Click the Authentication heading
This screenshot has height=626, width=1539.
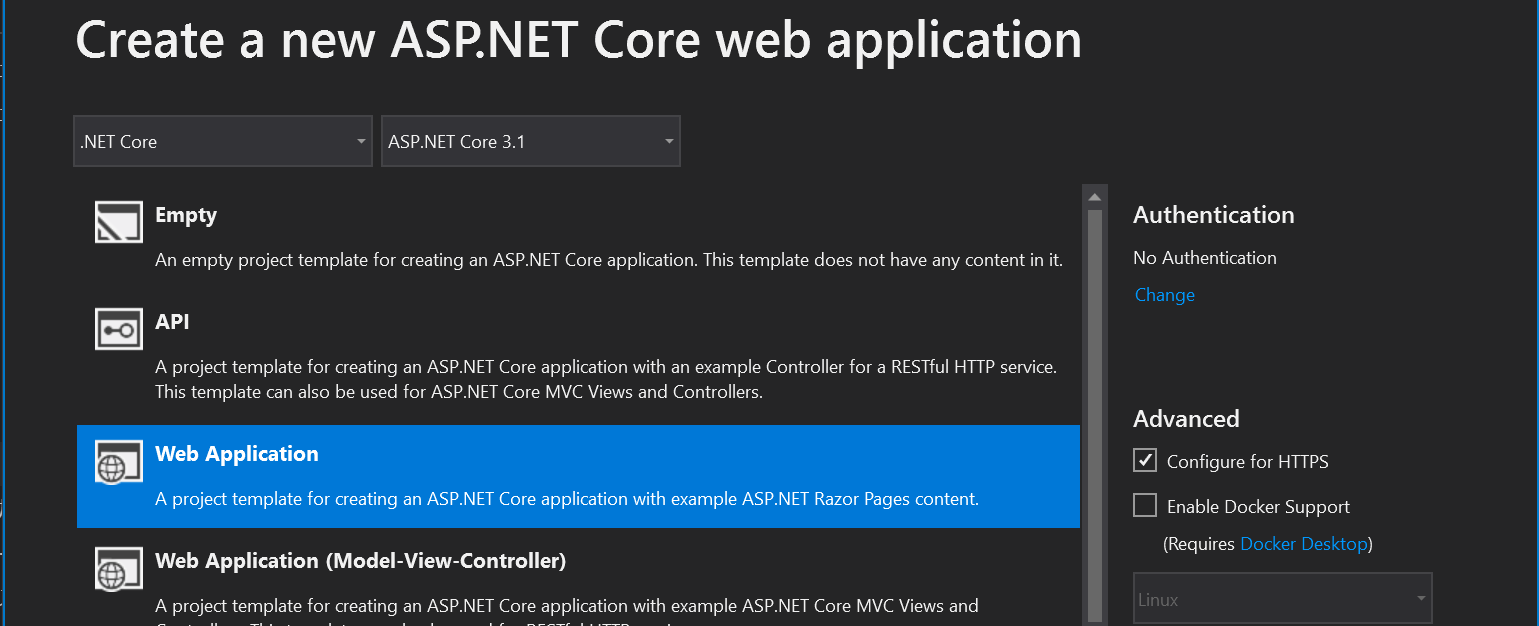pos(1214,215)
